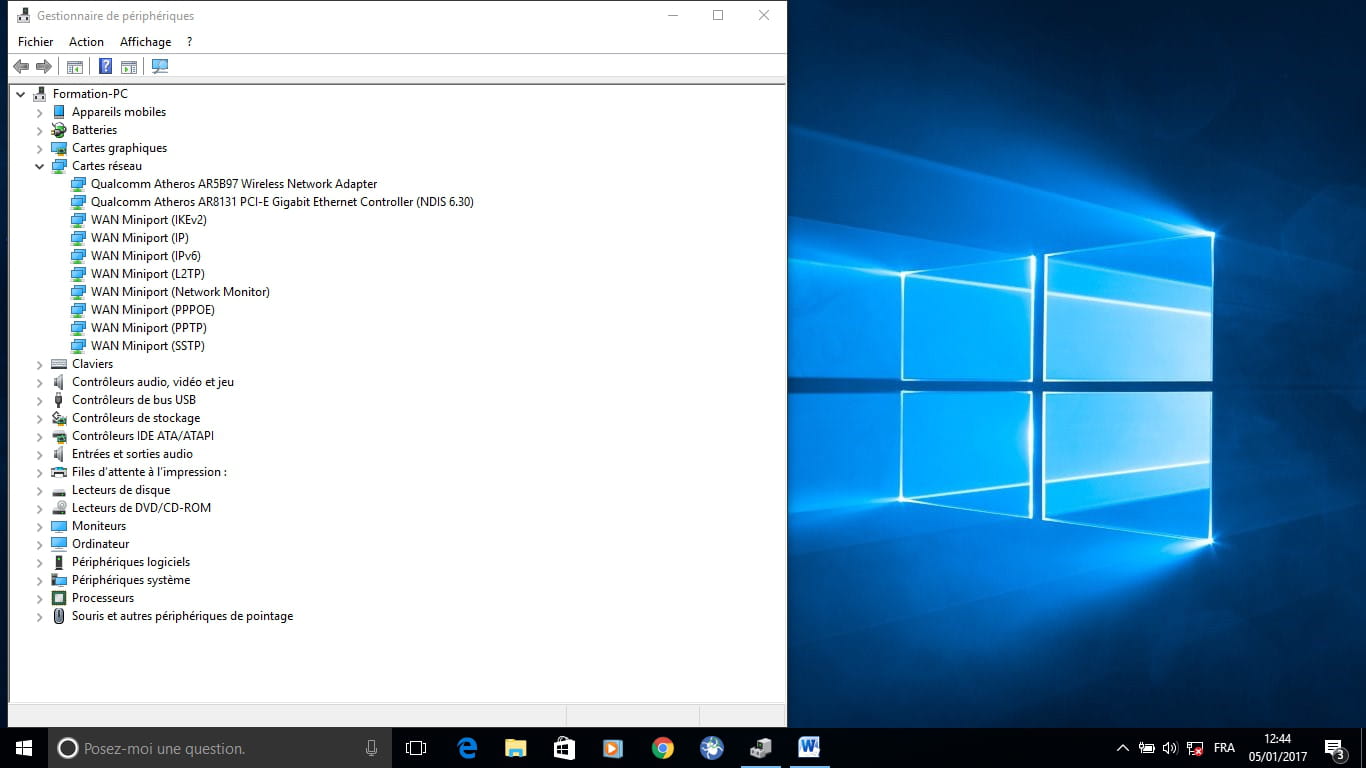Expand the Claviers category
The image size is (1366, 768).
click(x=40, y=364)
